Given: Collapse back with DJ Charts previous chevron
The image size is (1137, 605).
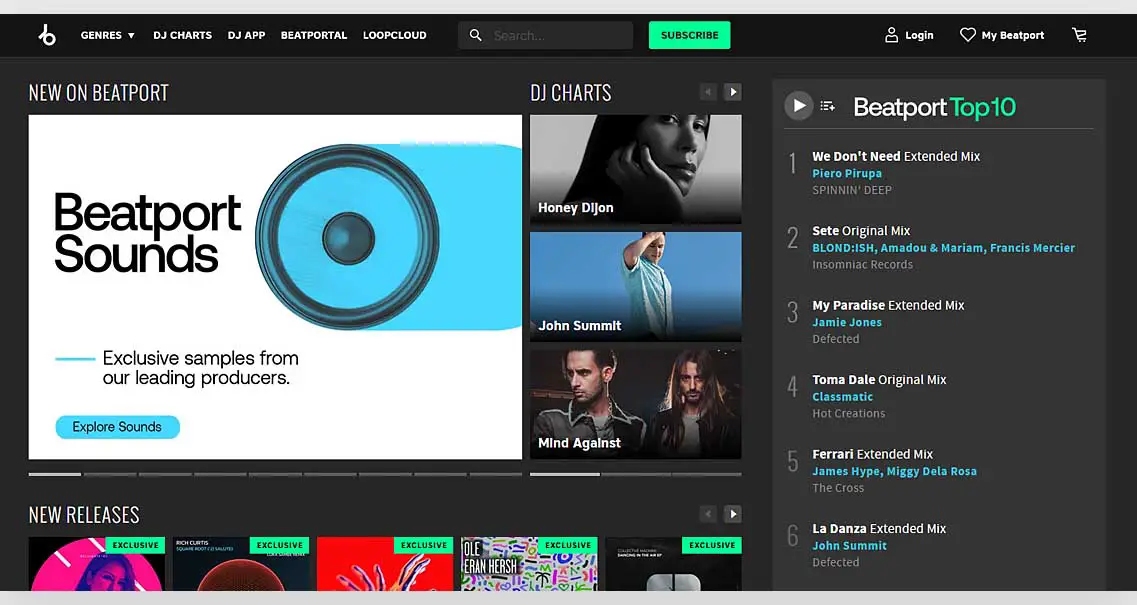Looking at the screenshot, I should tap(708, 91).
